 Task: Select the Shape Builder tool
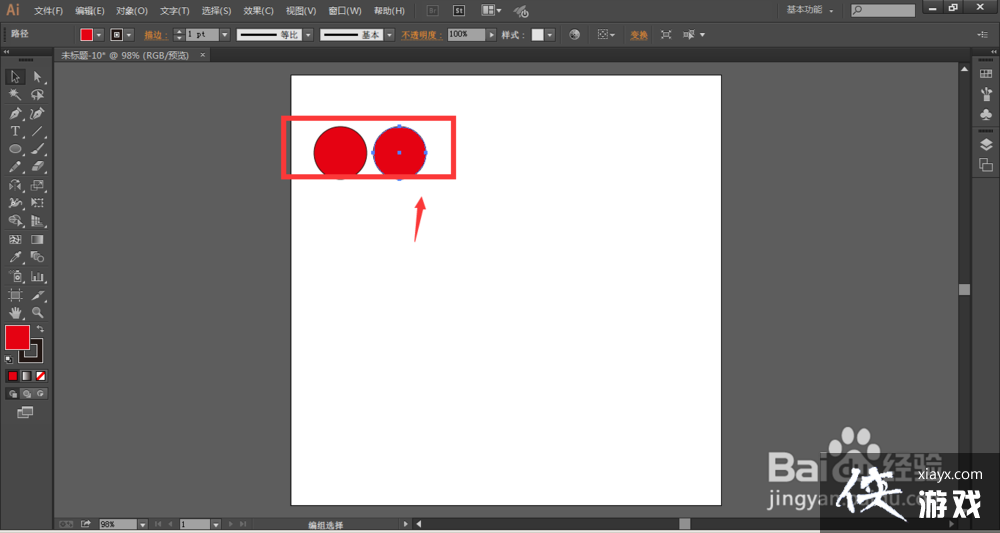pyautogui.click(x=15, y=221)
